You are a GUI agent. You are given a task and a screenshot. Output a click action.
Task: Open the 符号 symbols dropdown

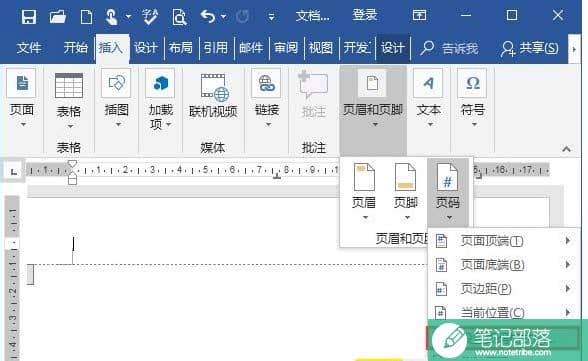coord(472,98)
